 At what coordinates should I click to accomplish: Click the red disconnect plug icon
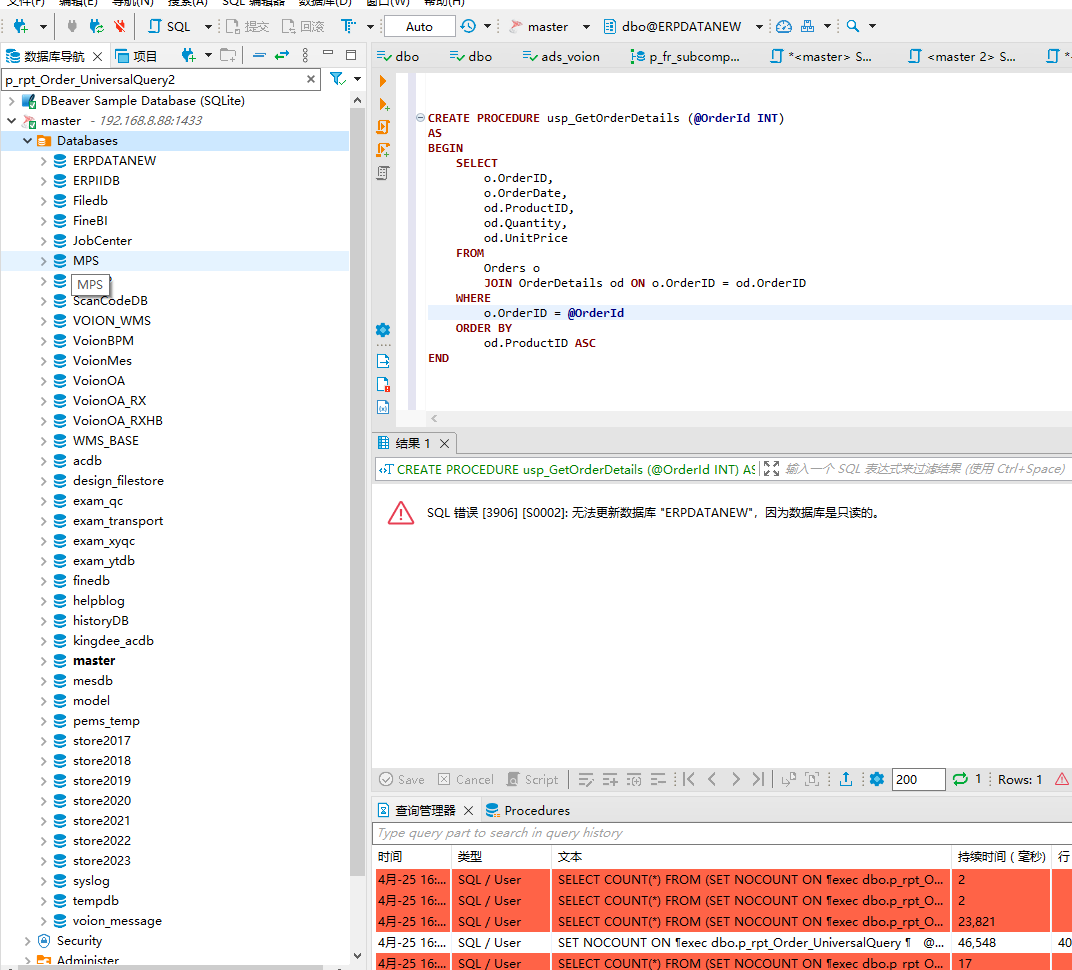(x=120, y=27)
